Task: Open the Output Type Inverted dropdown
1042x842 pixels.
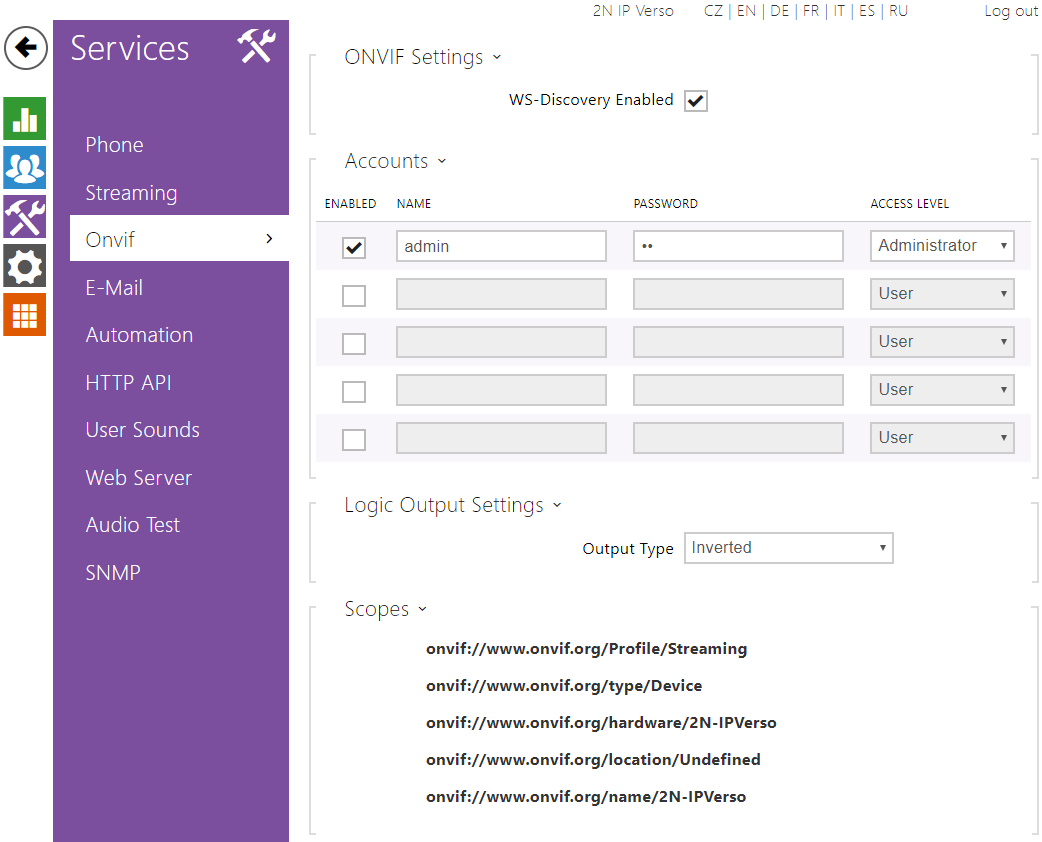Action: click(788, 548)
